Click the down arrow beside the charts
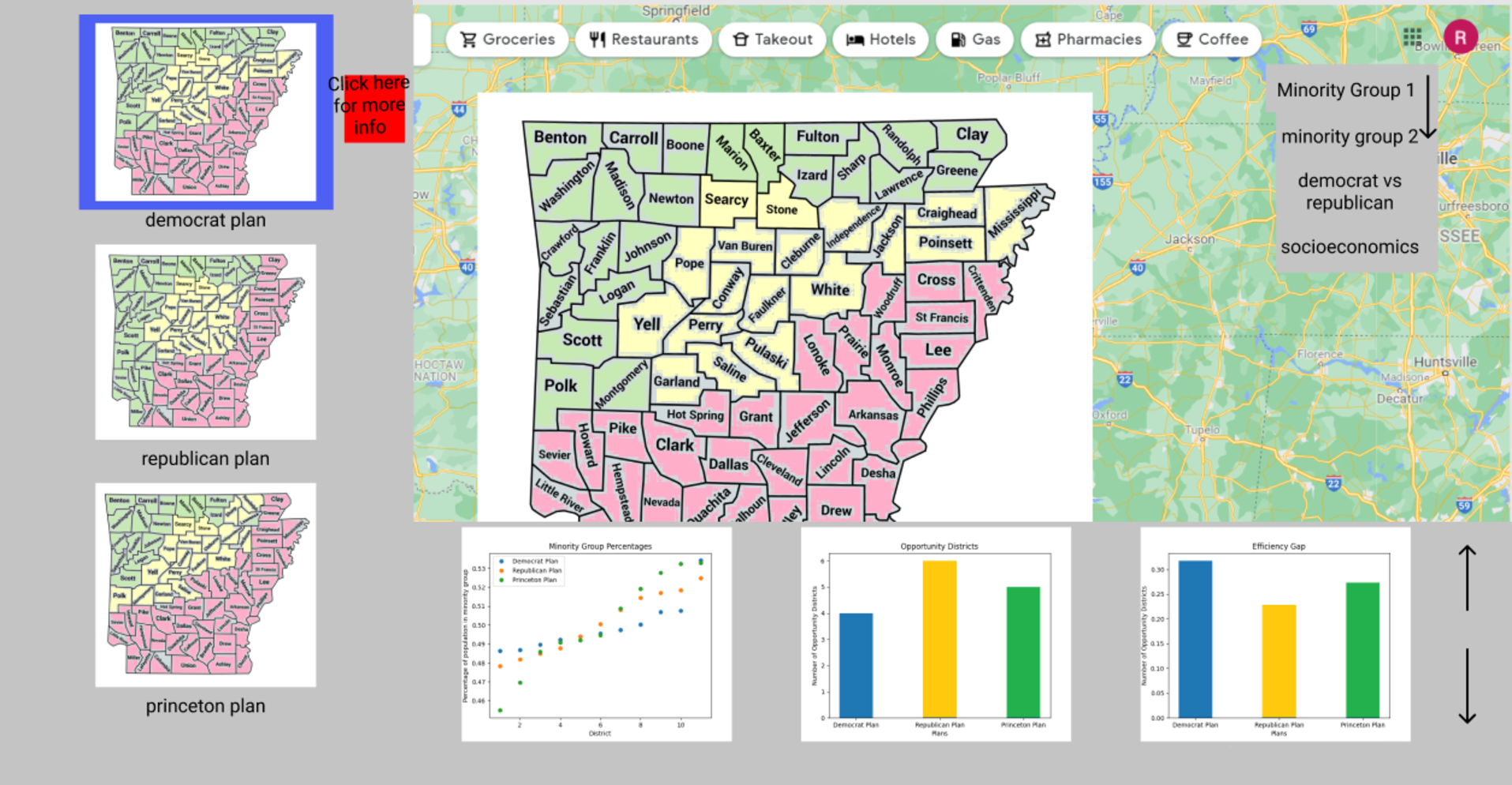Viewport: 1512px width, 785px height. point(1466,685)
